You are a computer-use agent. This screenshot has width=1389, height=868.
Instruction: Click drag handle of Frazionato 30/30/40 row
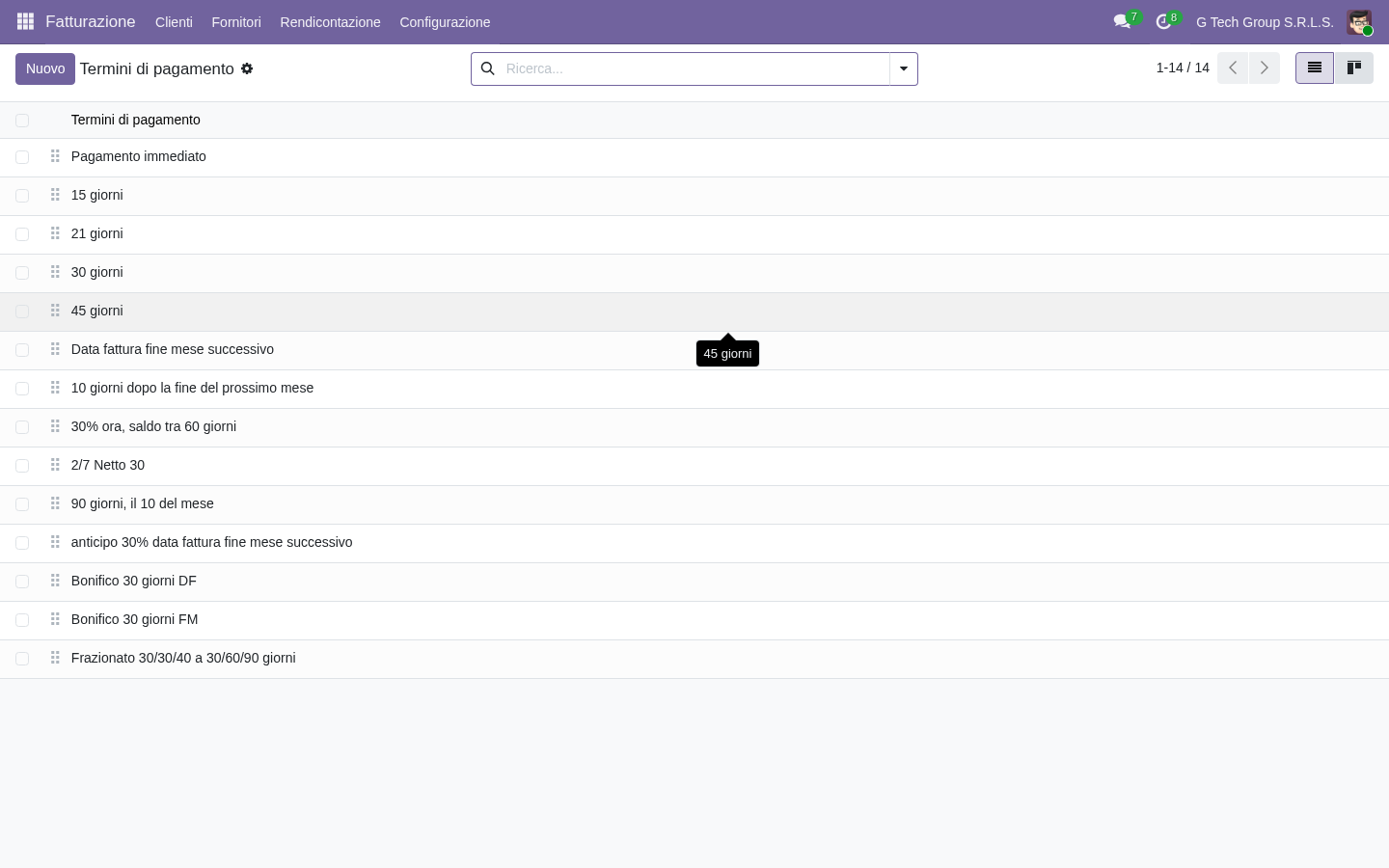55,658
